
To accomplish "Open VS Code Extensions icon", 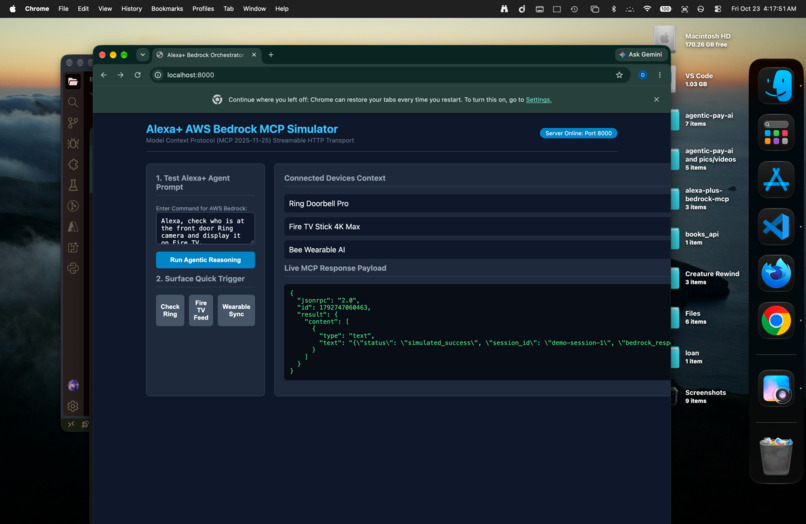I will [73, 165].
